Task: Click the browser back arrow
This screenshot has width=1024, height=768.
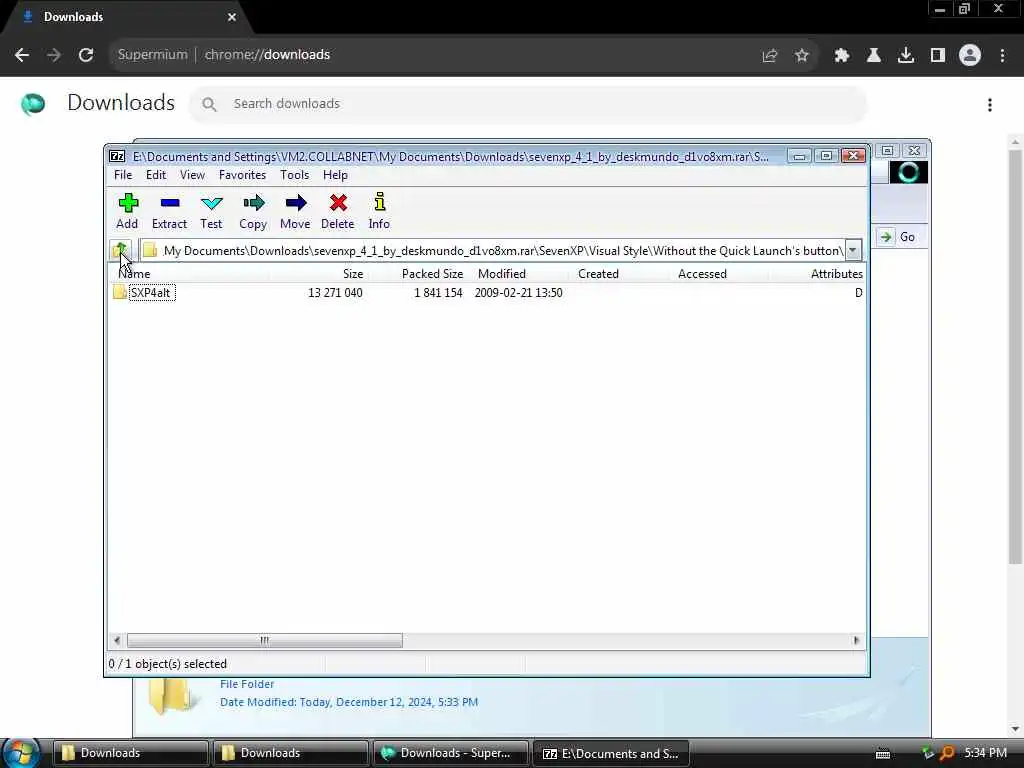Action: click(x=22, y=55)
